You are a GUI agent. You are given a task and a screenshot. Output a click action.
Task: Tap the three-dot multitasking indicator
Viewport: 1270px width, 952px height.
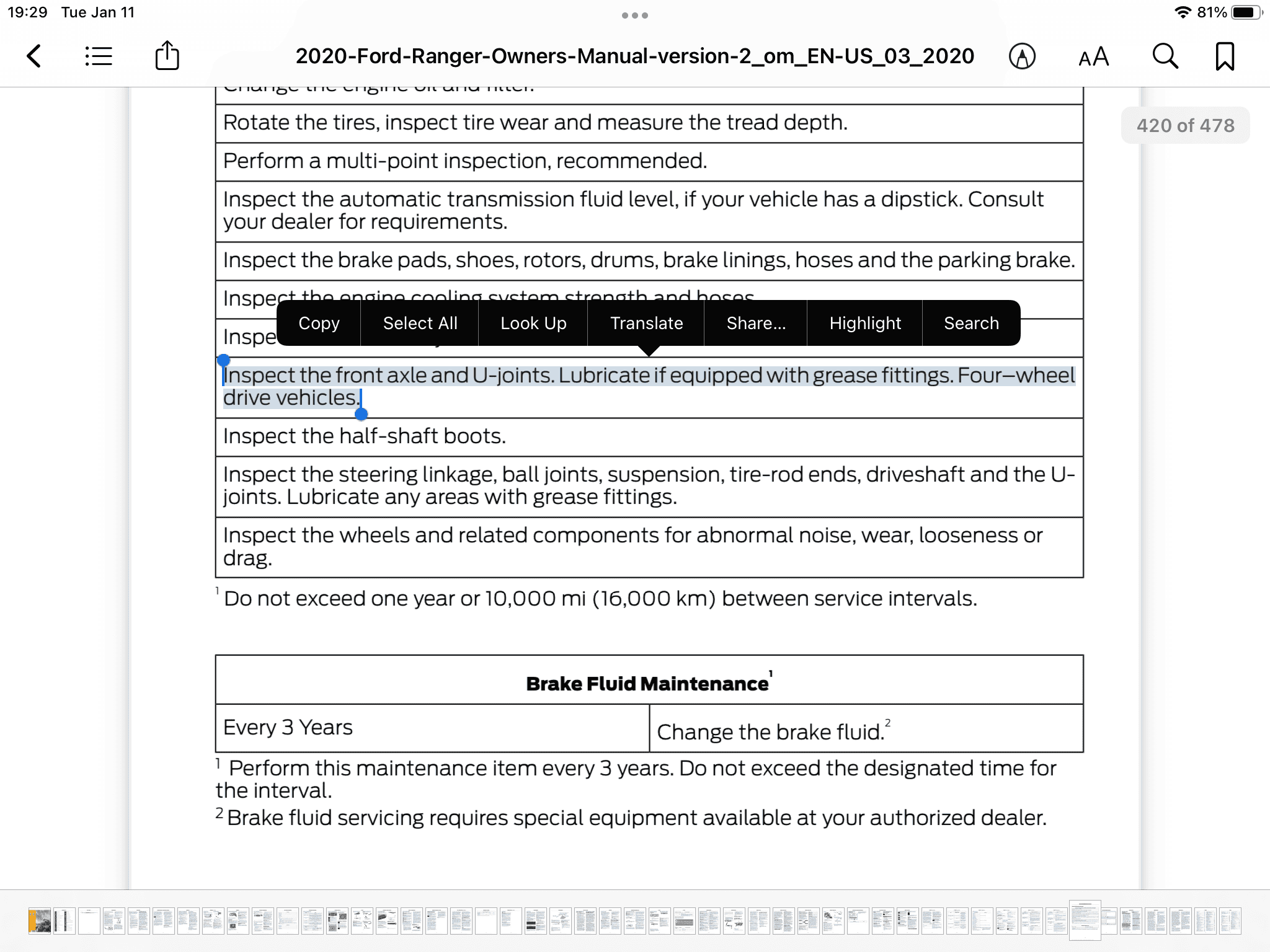[x=635, y=15]
